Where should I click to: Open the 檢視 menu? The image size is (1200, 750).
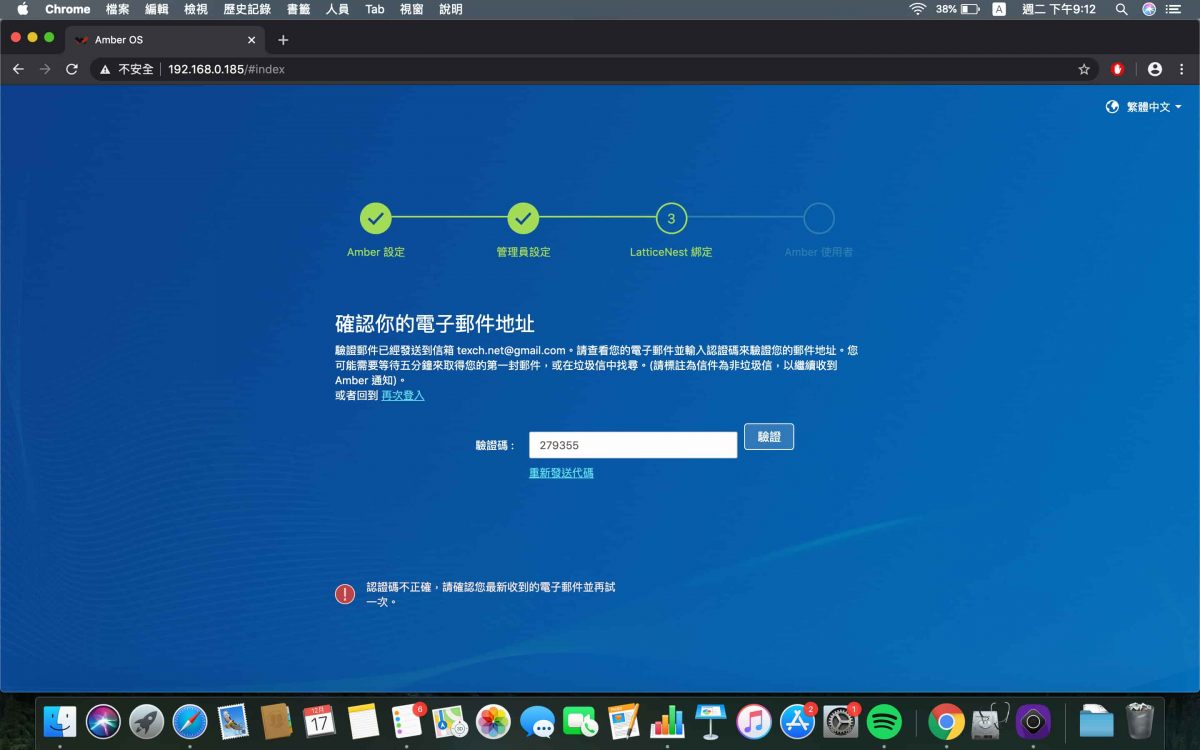pos(196,9)
